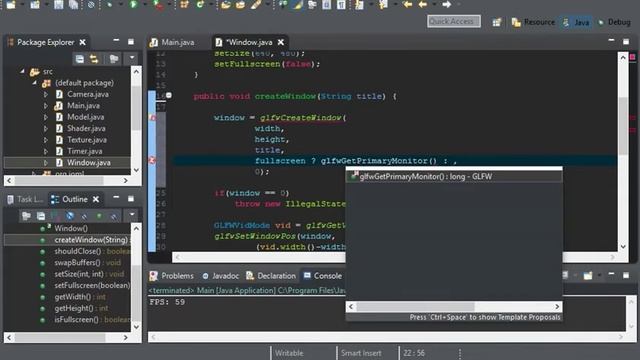The height and width of the screenshot is (360, 640).
Task: Collapse All in Package Explorer toolbar
Action: [80, 59]
